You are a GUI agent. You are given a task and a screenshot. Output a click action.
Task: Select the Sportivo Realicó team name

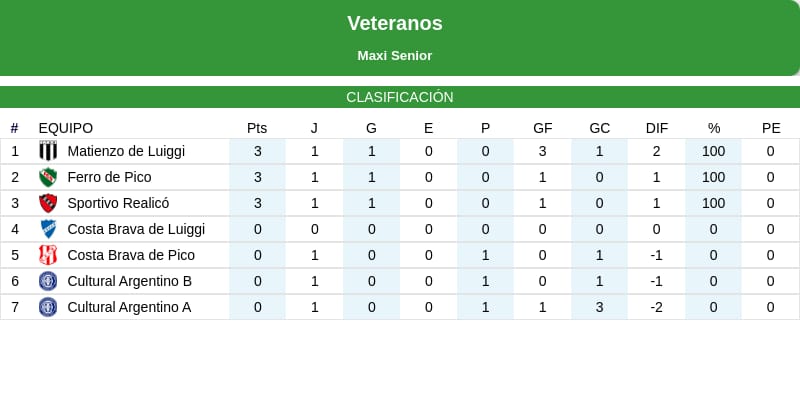118,203
